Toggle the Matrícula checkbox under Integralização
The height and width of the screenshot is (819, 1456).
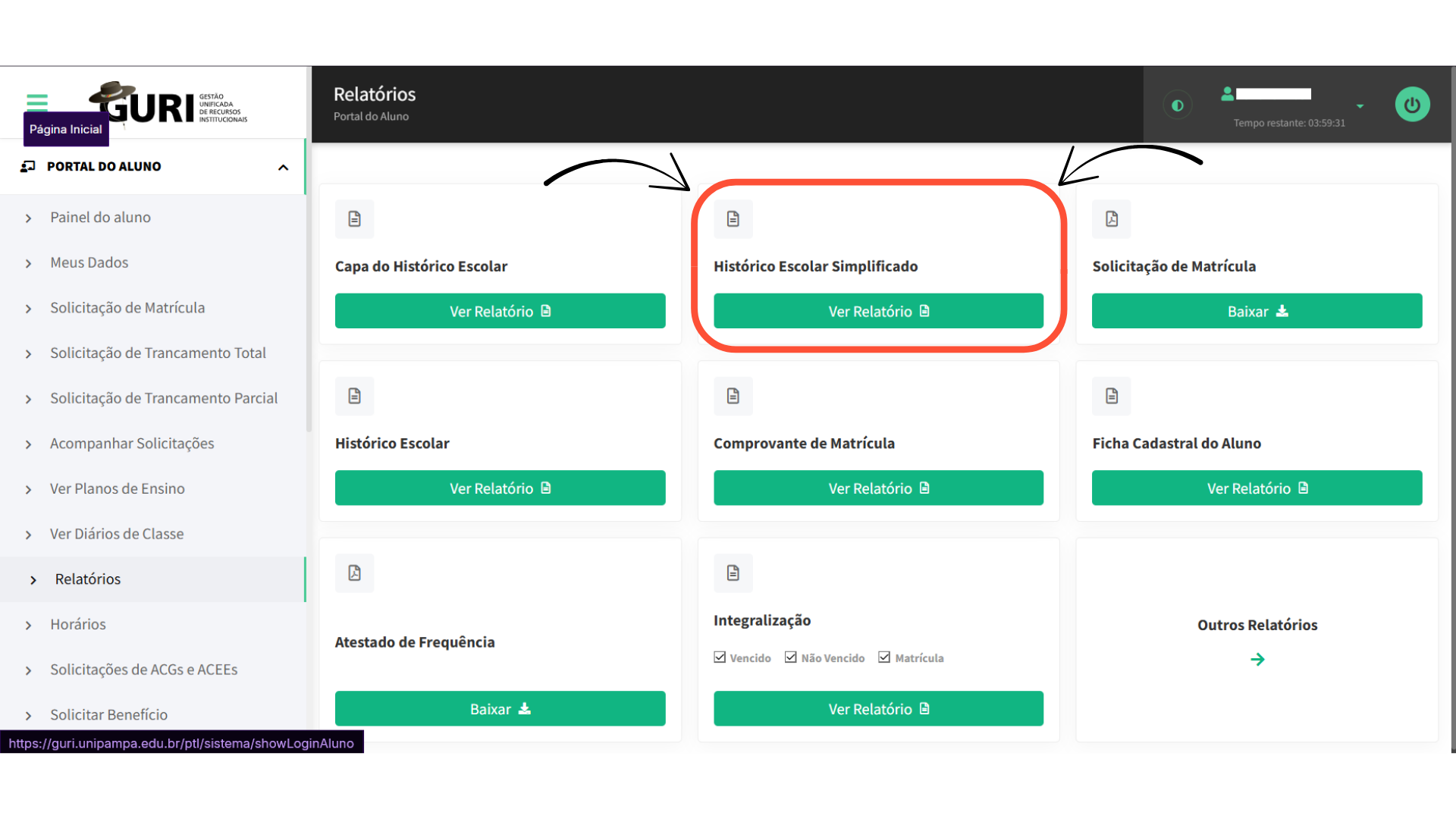click(x=884, y=657)
